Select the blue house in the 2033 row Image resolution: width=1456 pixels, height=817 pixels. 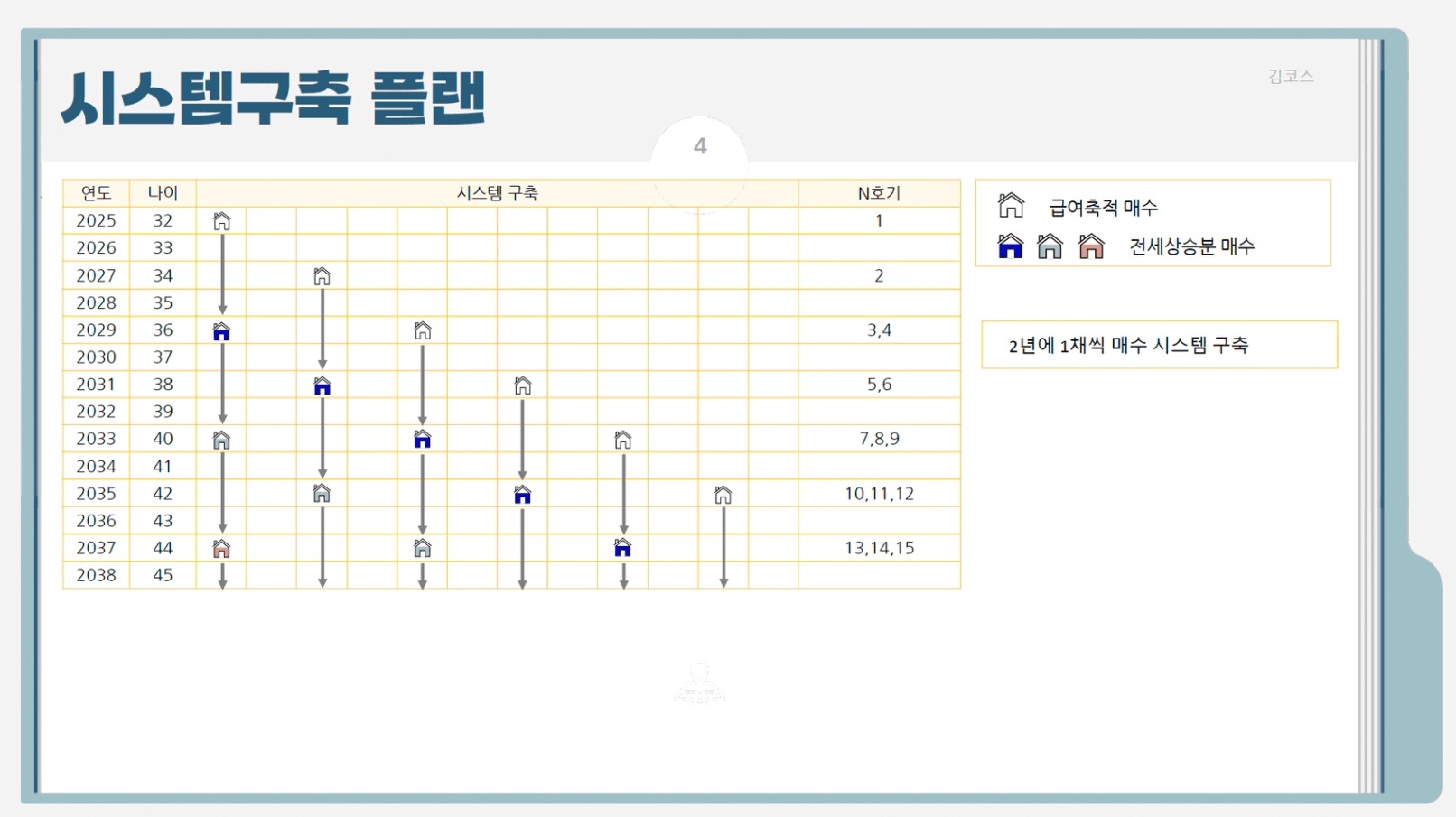(422, 439)
